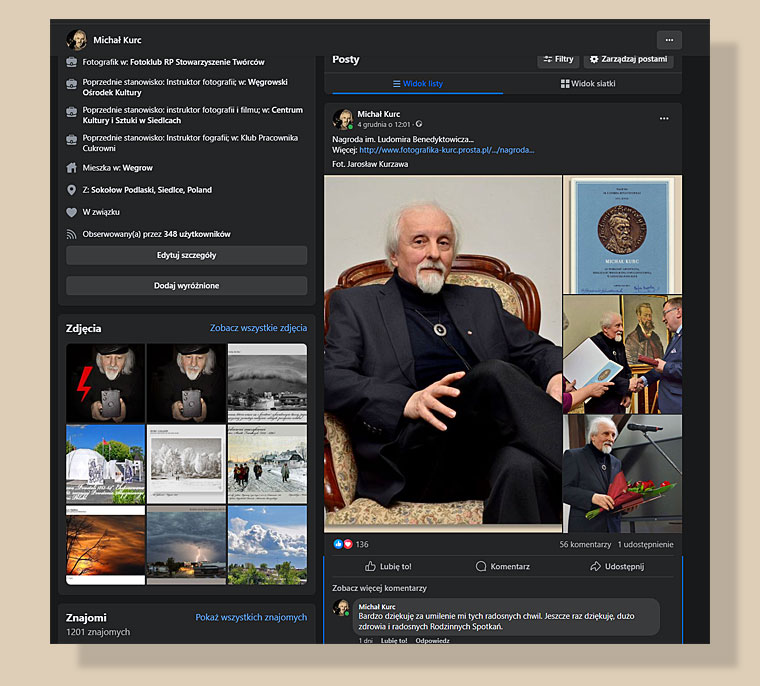The image size is (760, 686).
Task: Switch to Widok listy tab
Action: pyautogui.click(x=418, y=83)
